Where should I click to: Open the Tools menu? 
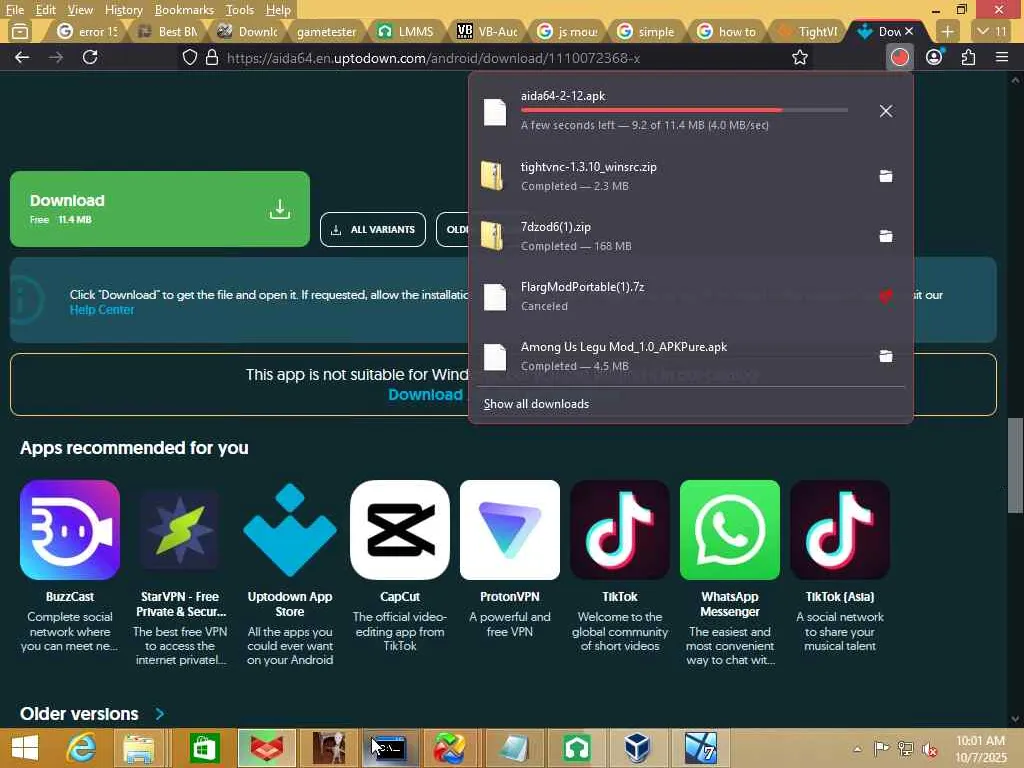point(239,10)
